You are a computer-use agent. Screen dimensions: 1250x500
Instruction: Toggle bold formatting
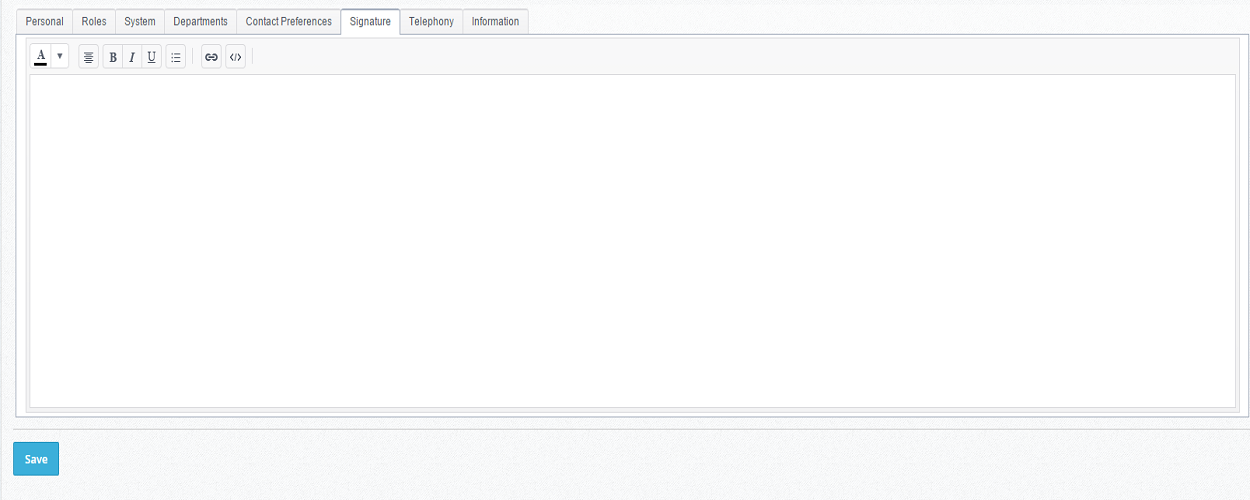click(x=113, y=57)
